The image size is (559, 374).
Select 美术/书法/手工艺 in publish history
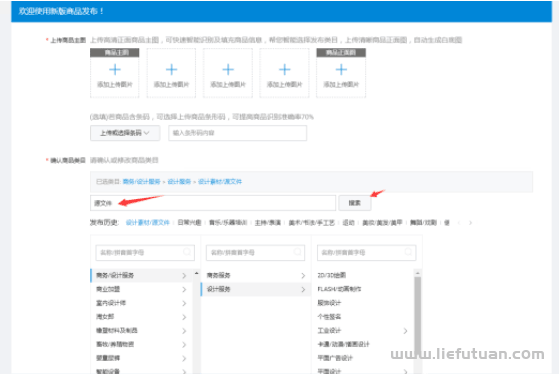click(312, 222)
